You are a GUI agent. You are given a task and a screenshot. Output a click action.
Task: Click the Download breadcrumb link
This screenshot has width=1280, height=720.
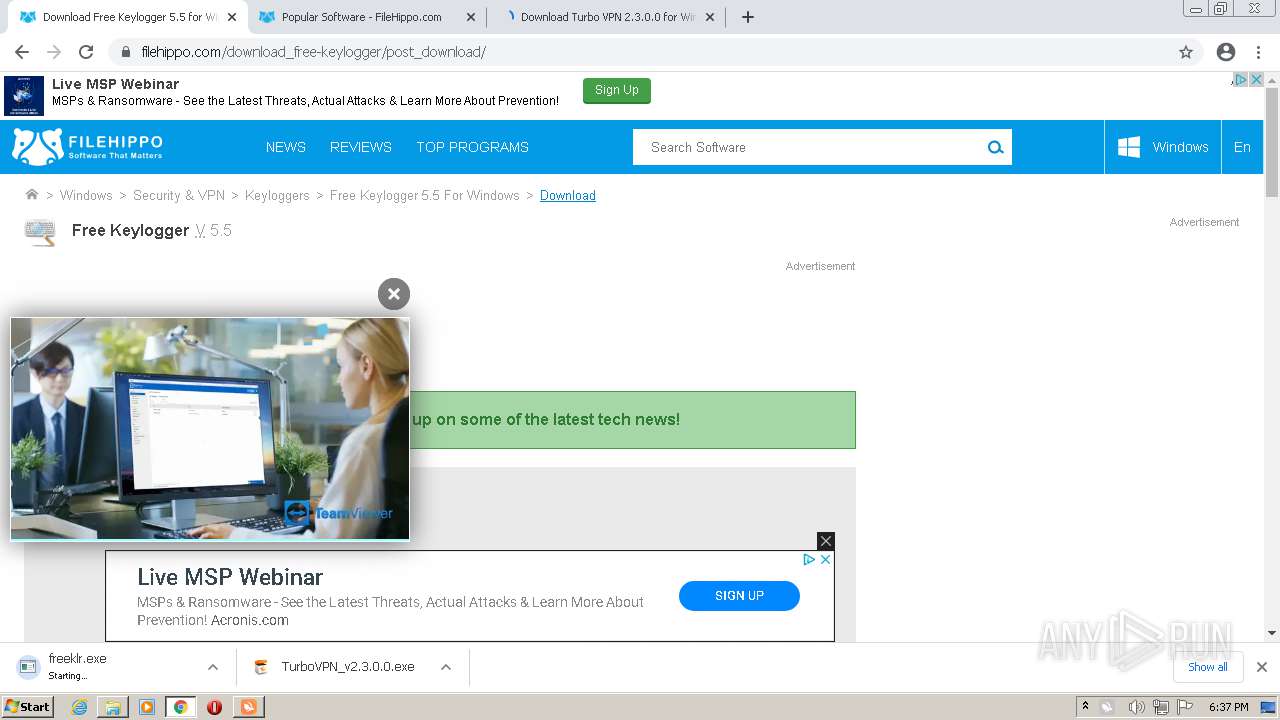[568, 196]
